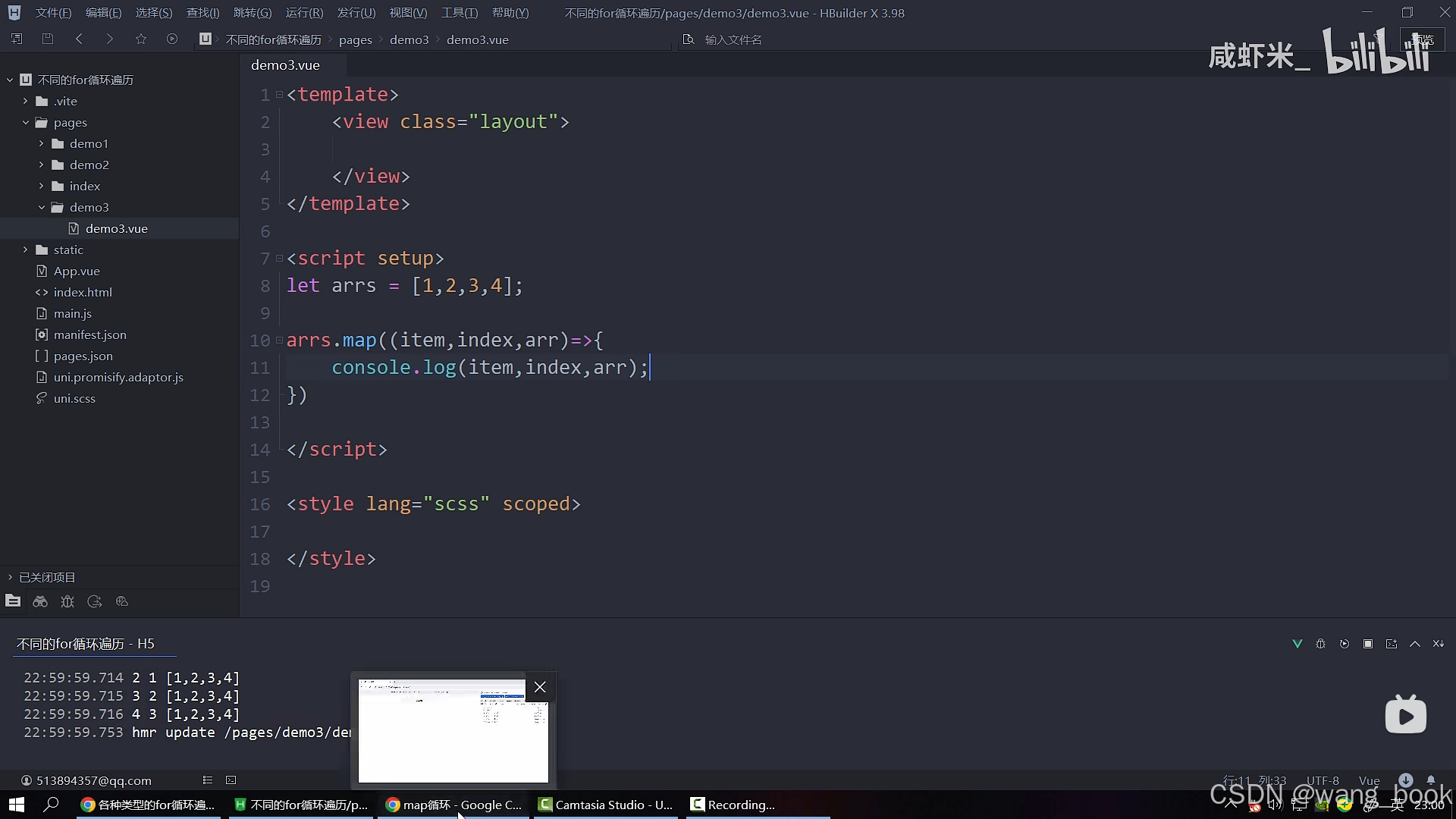Image resolution: width=1456 pixels, height=819 pixels.
Task: Switch to map循环 Chrome taskbar window
Action: [453, 805]
